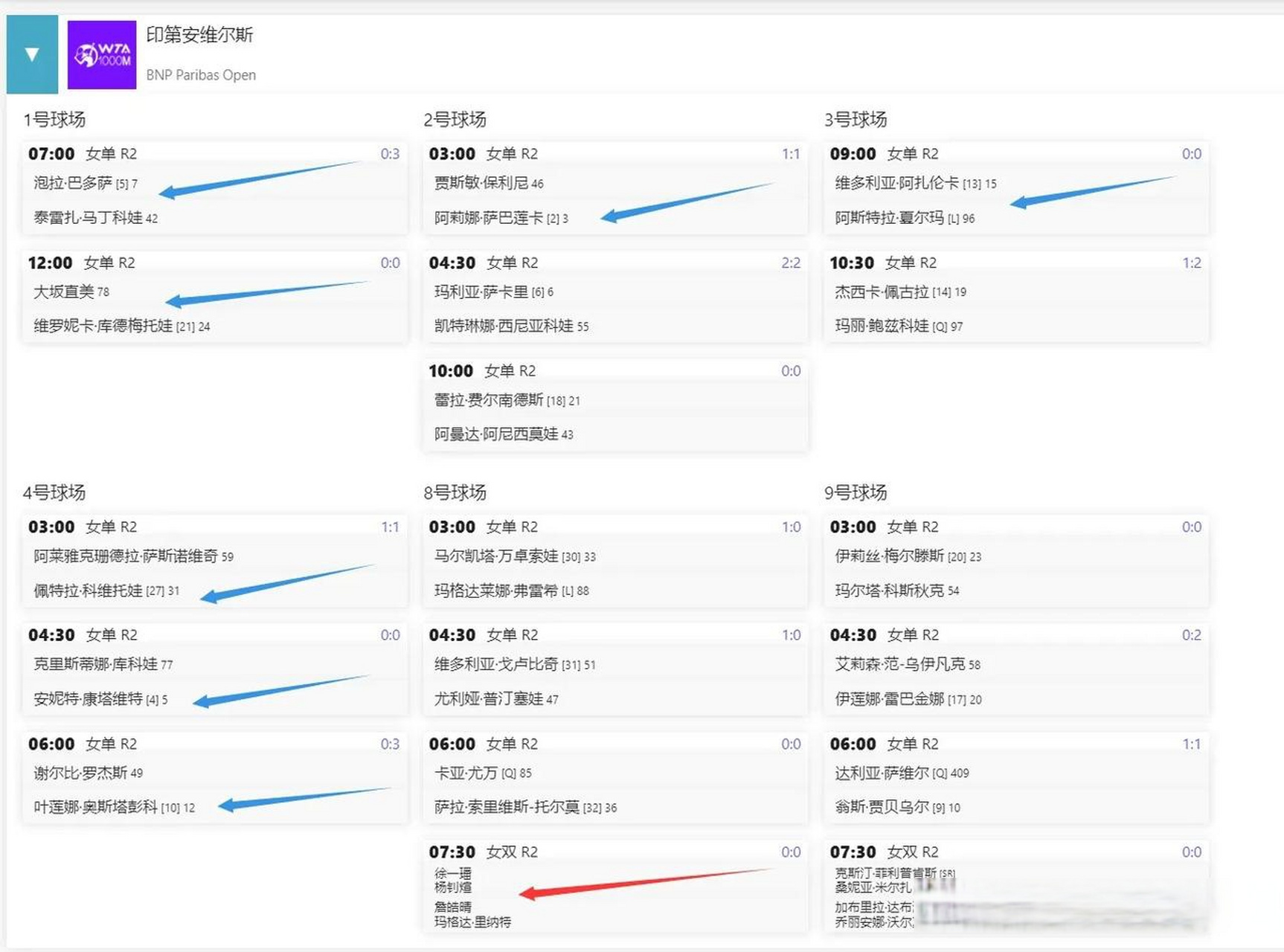
Task: Collapse the 印第安维尔斯 tournament section arrow
Action: (x=32, y=54)
